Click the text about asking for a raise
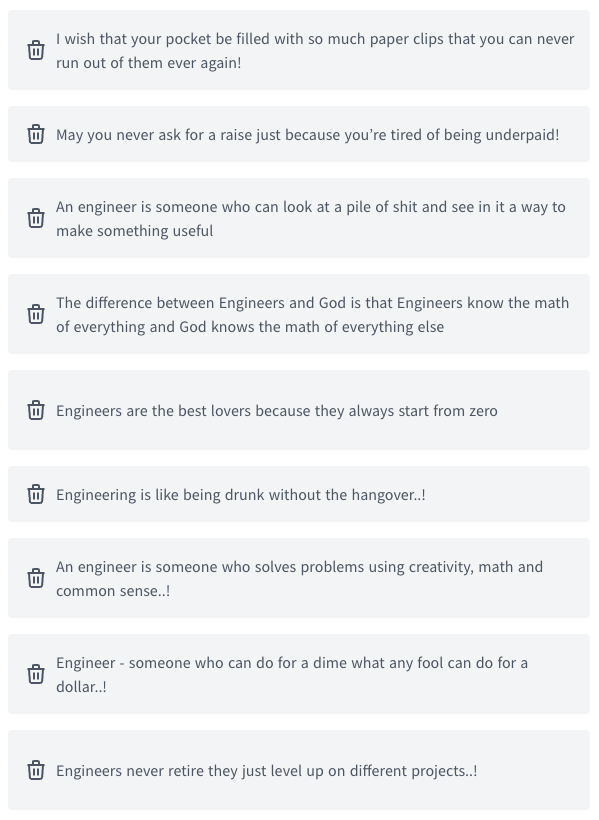 [x=308, y=135]
